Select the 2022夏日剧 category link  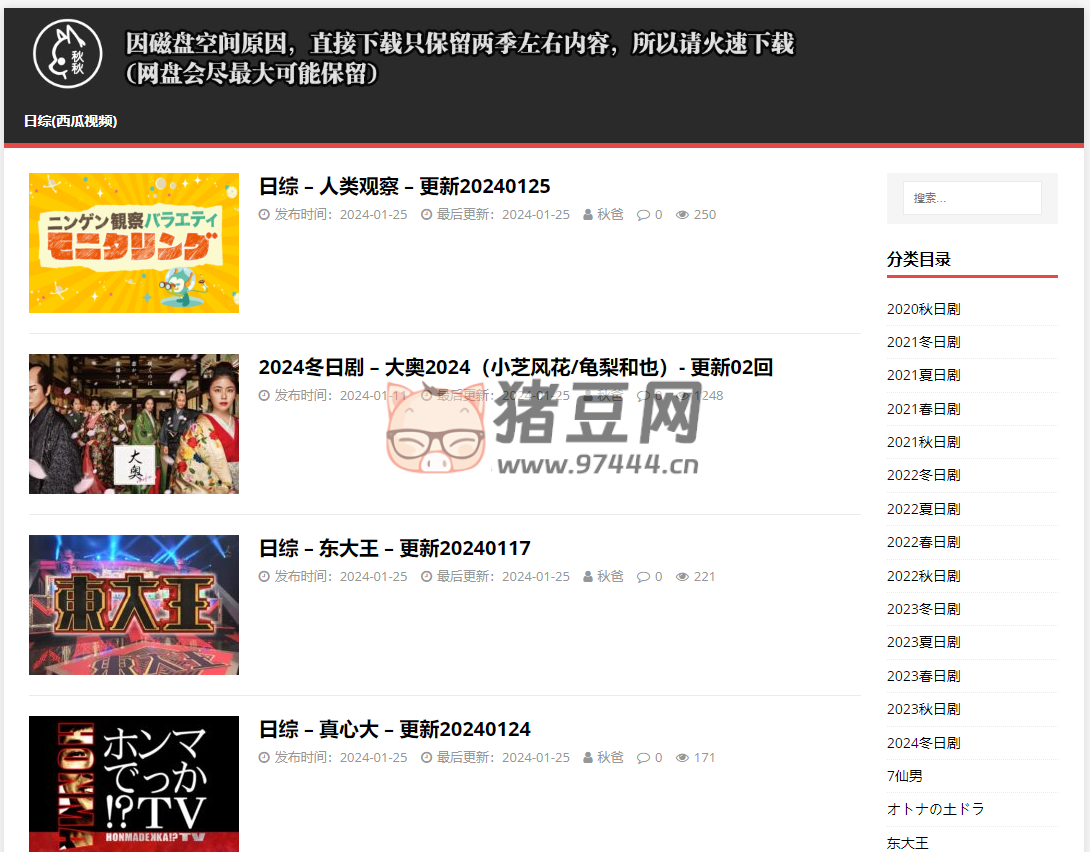point(923,508)
